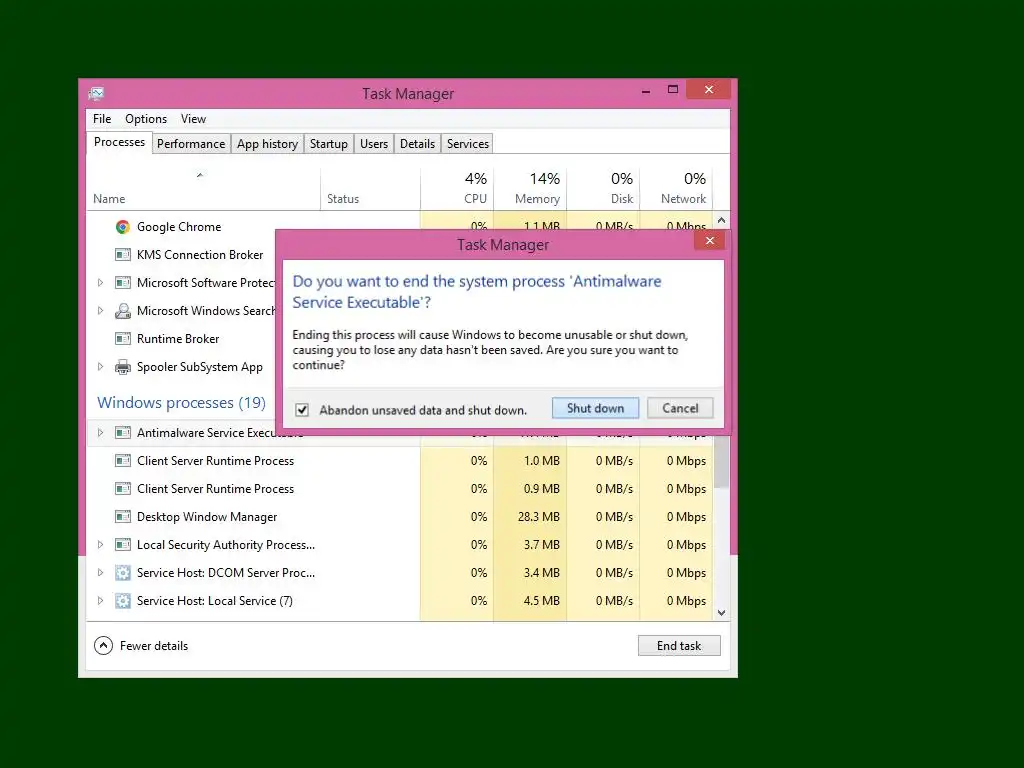
Task: Click the Spooler SubSystem App printer icon
Action: [x=122, y=367]
